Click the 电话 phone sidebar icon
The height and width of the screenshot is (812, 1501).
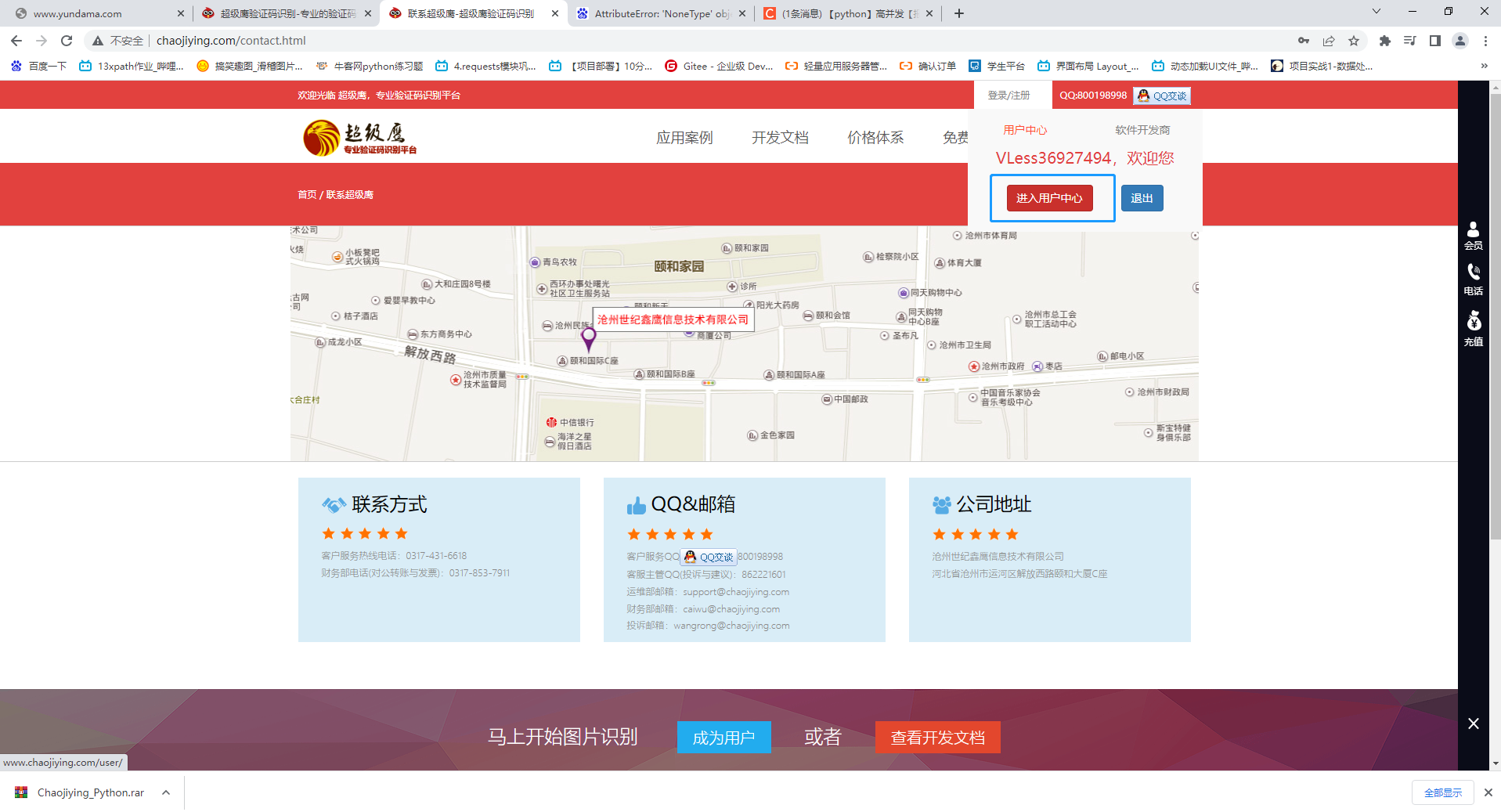pos(1474,280)
